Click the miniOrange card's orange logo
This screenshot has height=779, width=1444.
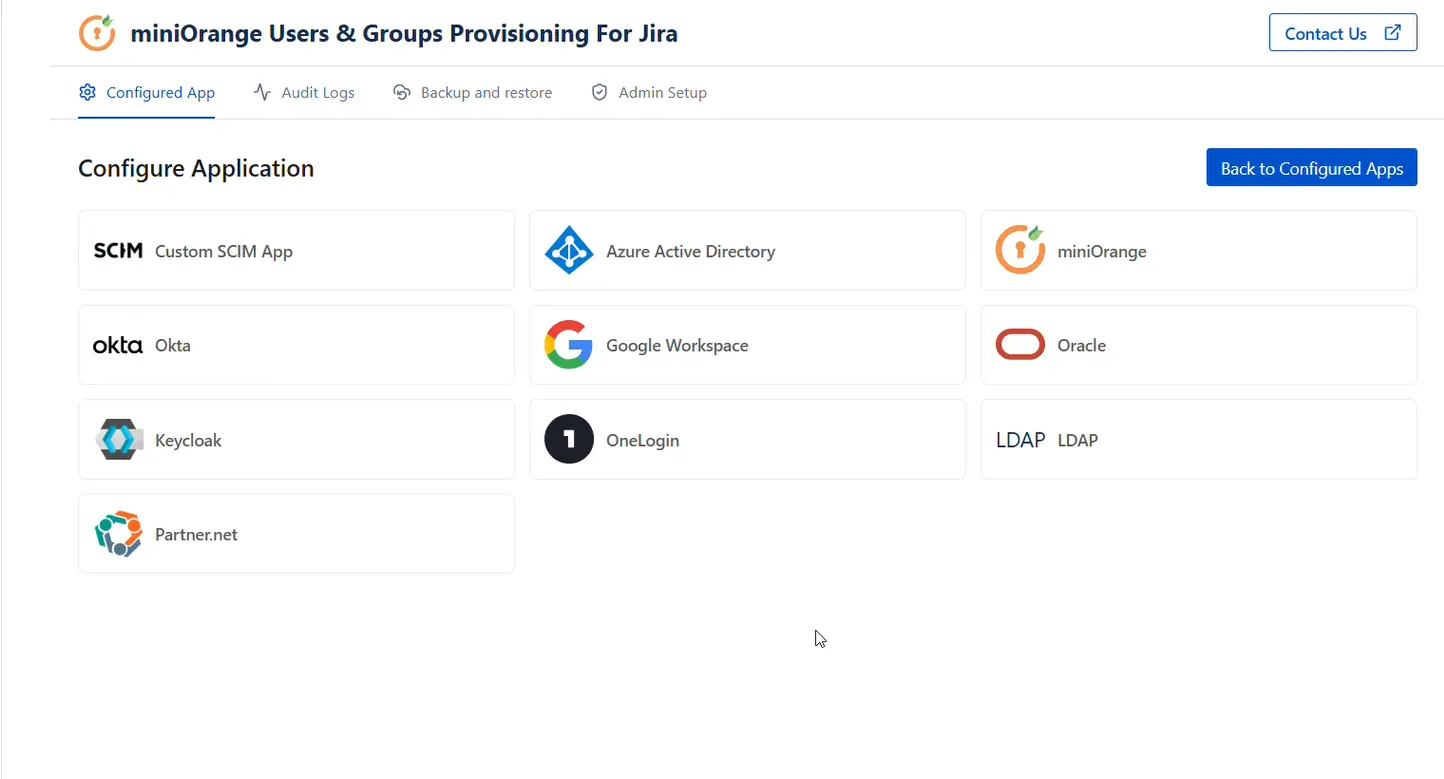pos(1020,250)
